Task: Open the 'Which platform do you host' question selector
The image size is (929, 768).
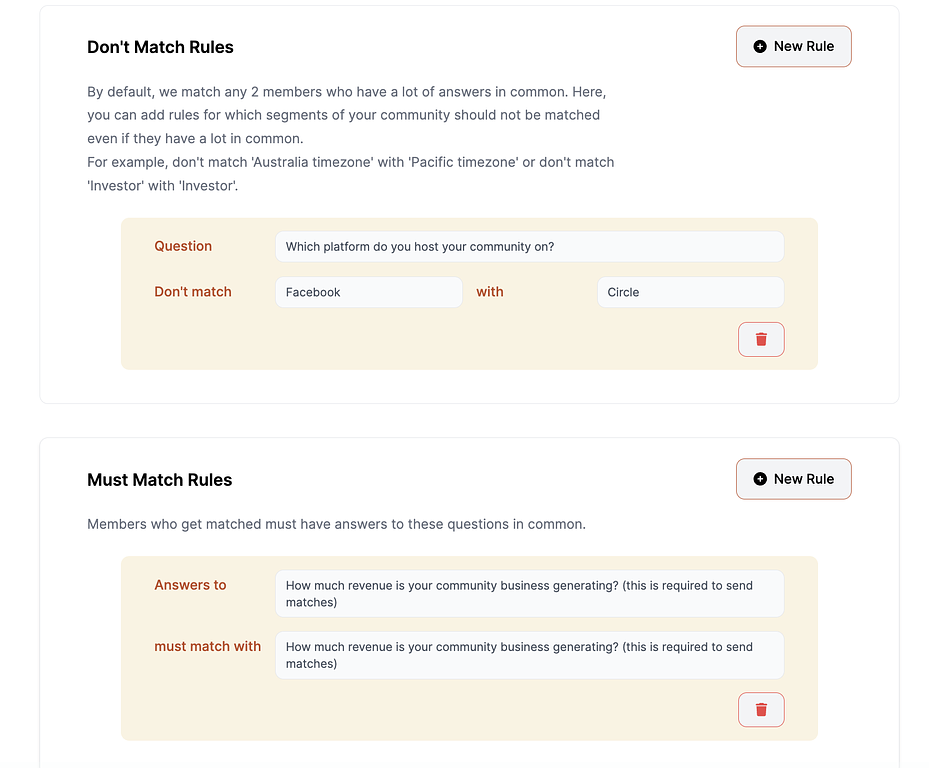Action: [529, 247]
